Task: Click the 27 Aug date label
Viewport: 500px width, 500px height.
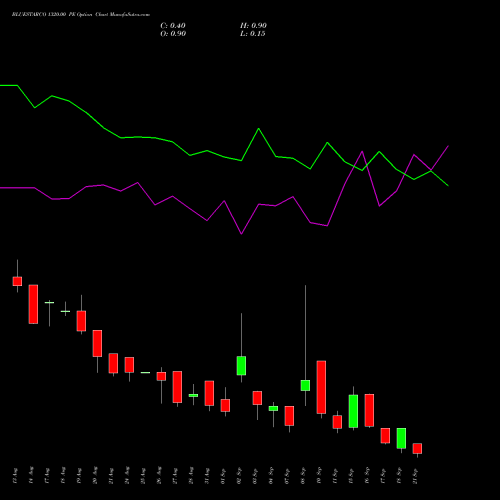Action: (175, 476)
